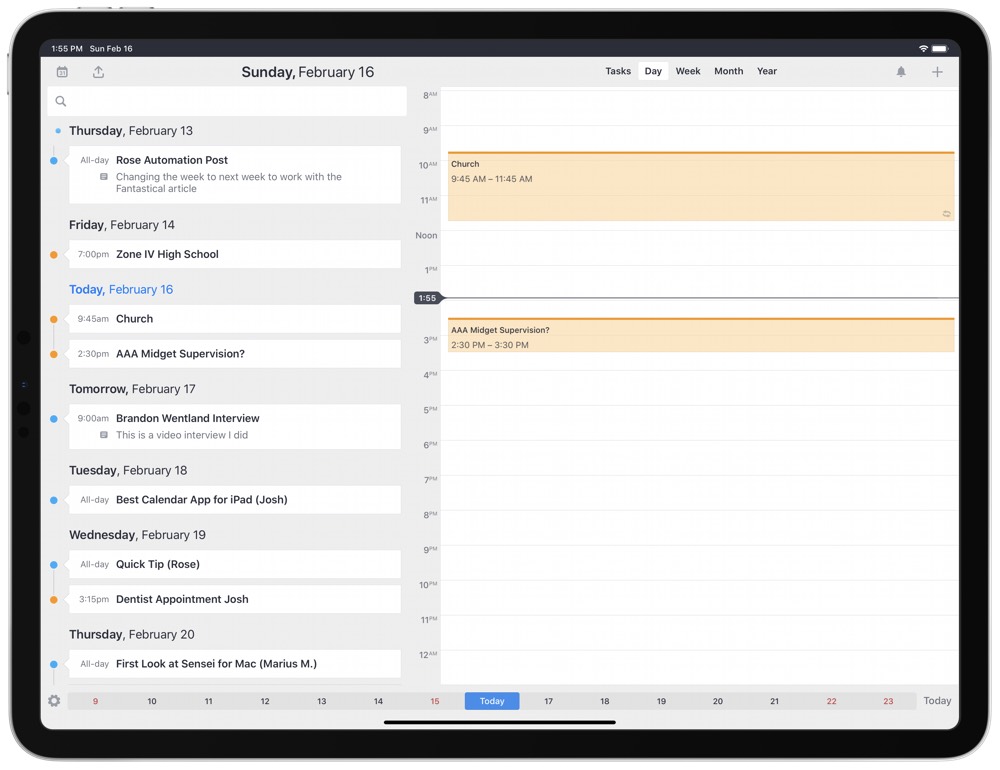Create a new event with the plus icon
This screenshot has width=1000, height=770.
[937, 71]
